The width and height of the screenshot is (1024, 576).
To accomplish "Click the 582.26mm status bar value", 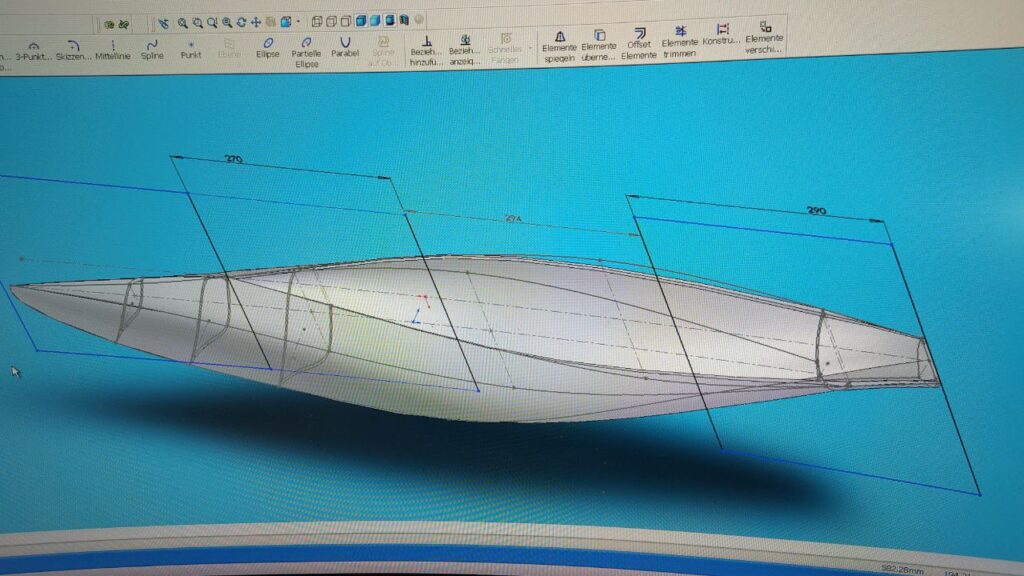I will tap(902, 569).
